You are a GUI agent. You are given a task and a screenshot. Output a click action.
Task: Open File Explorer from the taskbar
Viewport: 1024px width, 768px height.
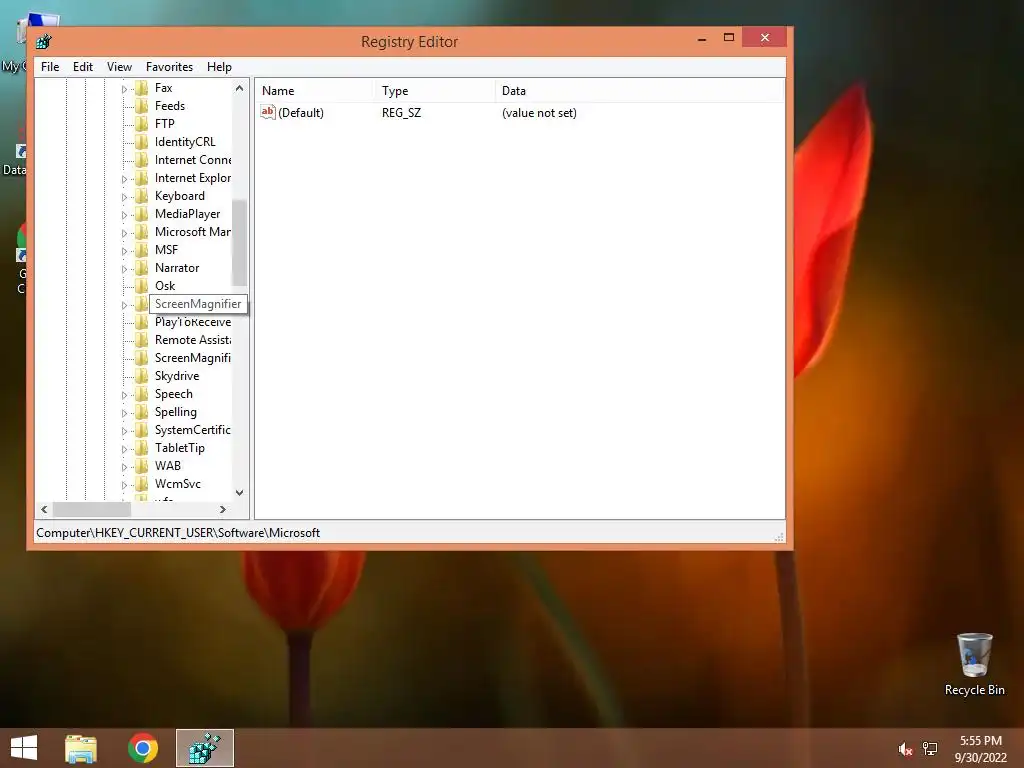coord(80,748)
